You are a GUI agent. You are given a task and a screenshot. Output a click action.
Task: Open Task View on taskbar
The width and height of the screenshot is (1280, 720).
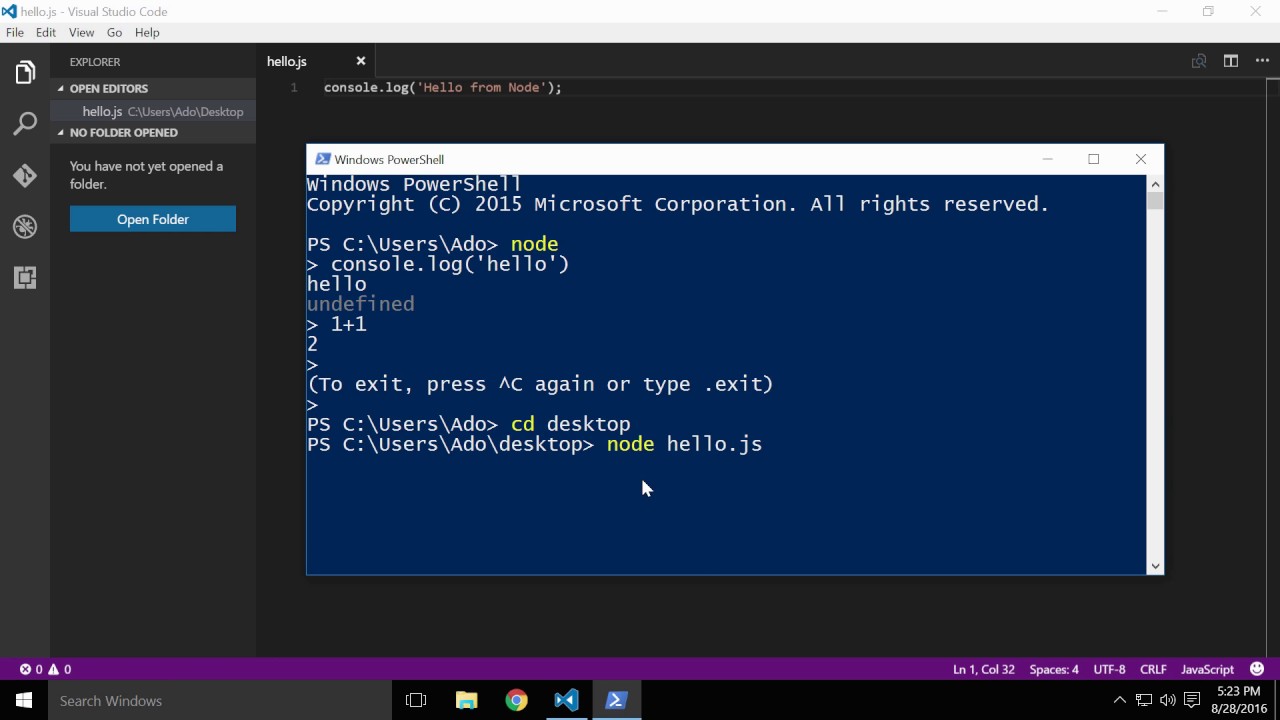(416, 700)
